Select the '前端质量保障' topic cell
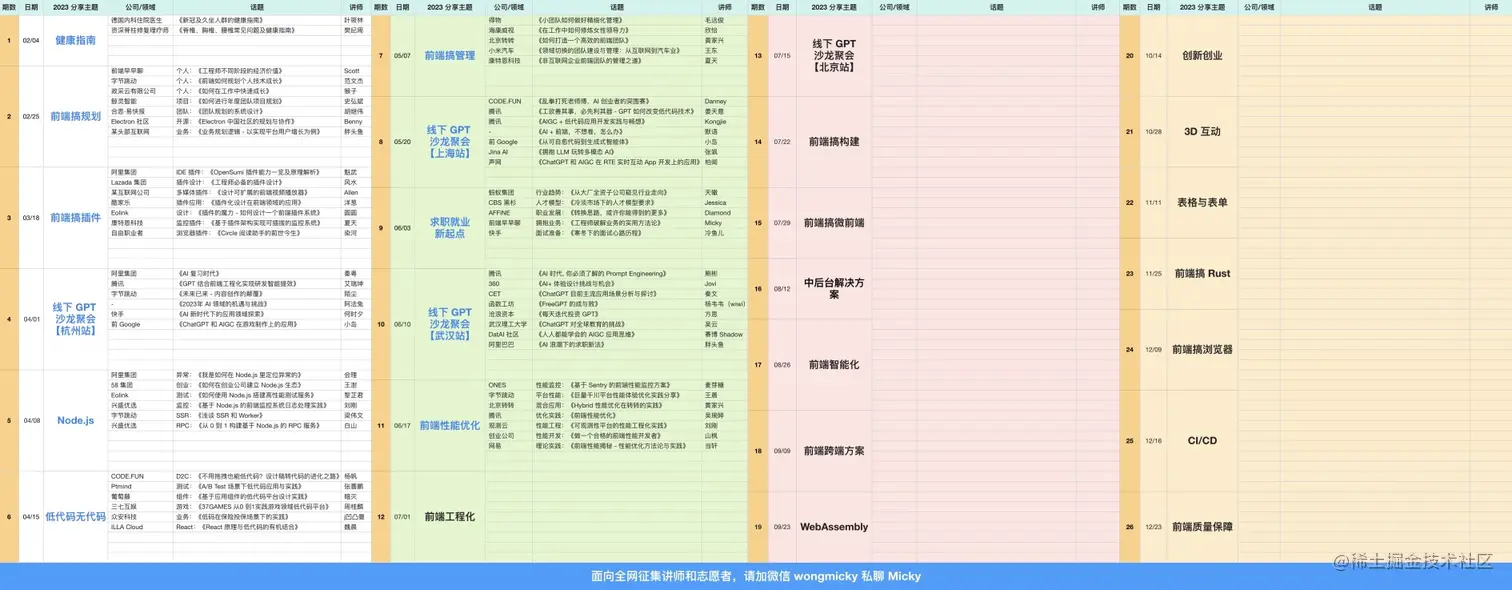1512x590 pixels. tap(1202, 527)
